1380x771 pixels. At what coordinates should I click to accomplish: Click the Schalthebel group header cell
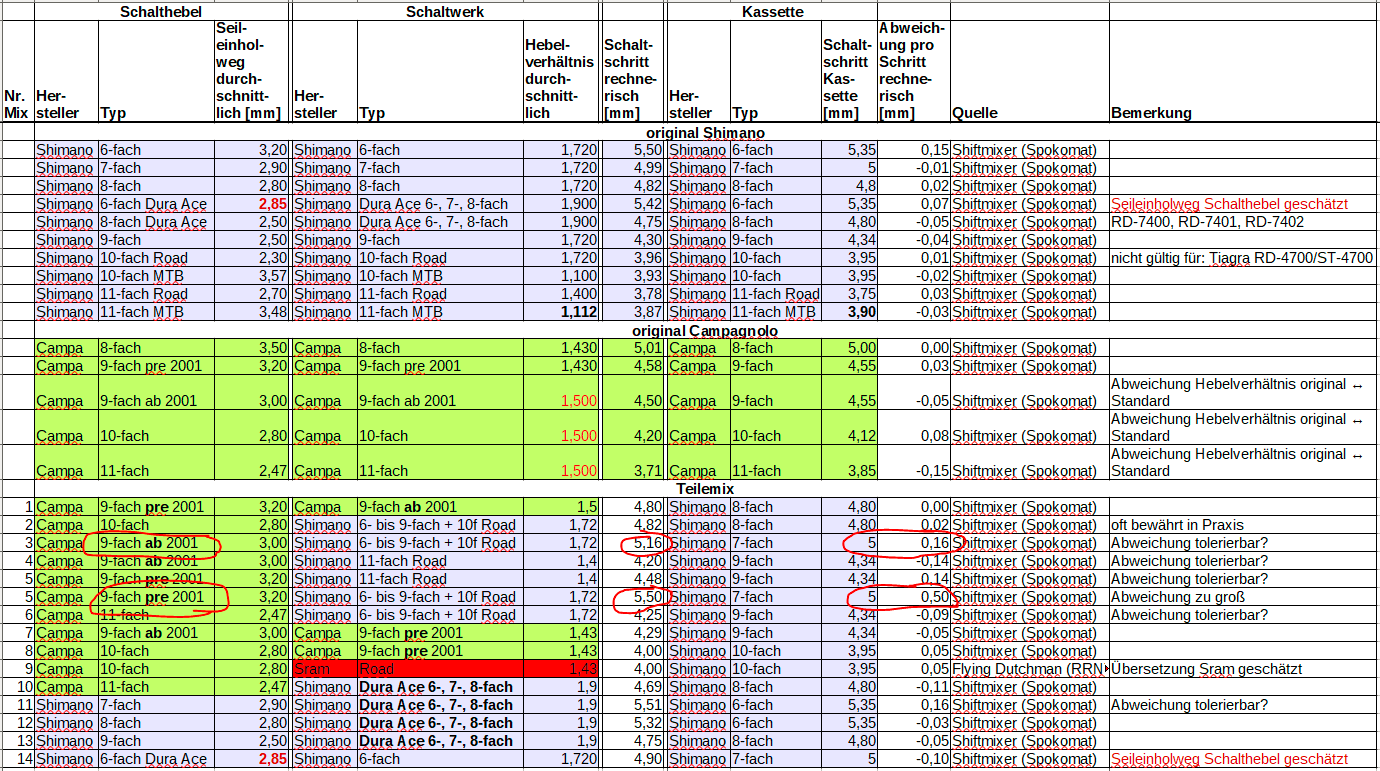tap(162, 11)
